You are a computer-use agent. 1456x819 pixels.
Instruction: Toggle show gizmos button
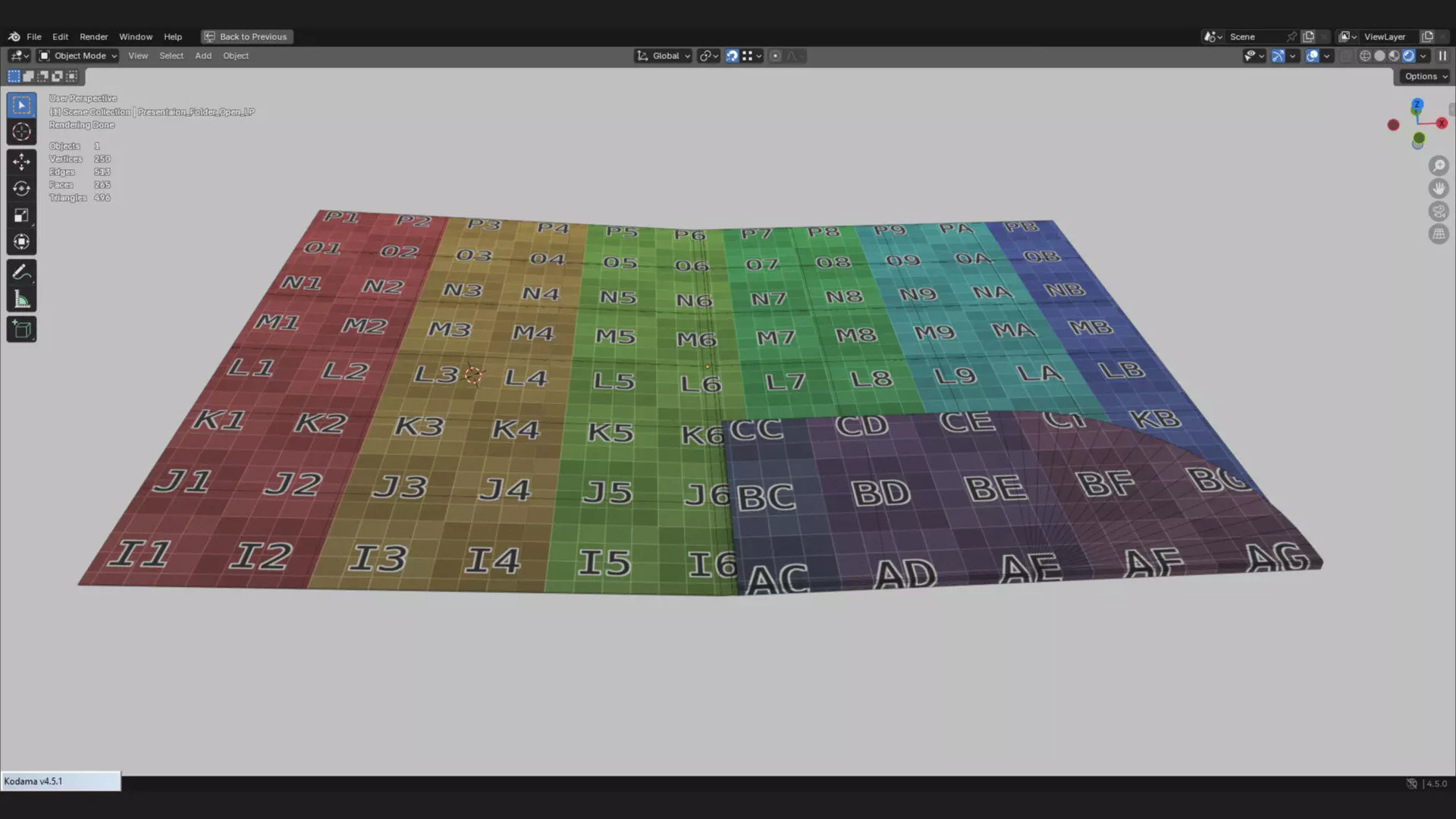click(1278, 56)
